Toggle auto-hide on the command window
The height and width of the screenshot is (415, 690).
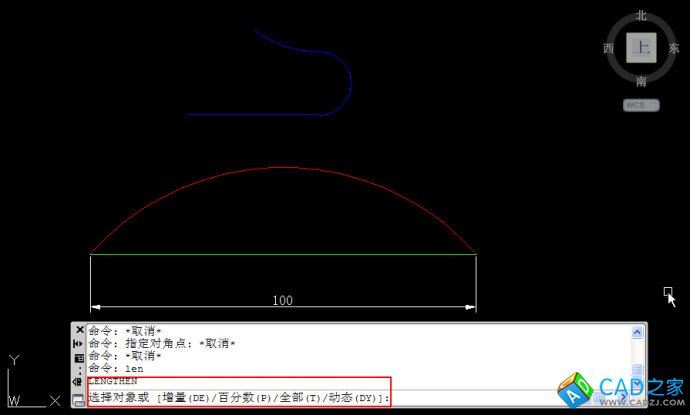(x=79, y=343)
